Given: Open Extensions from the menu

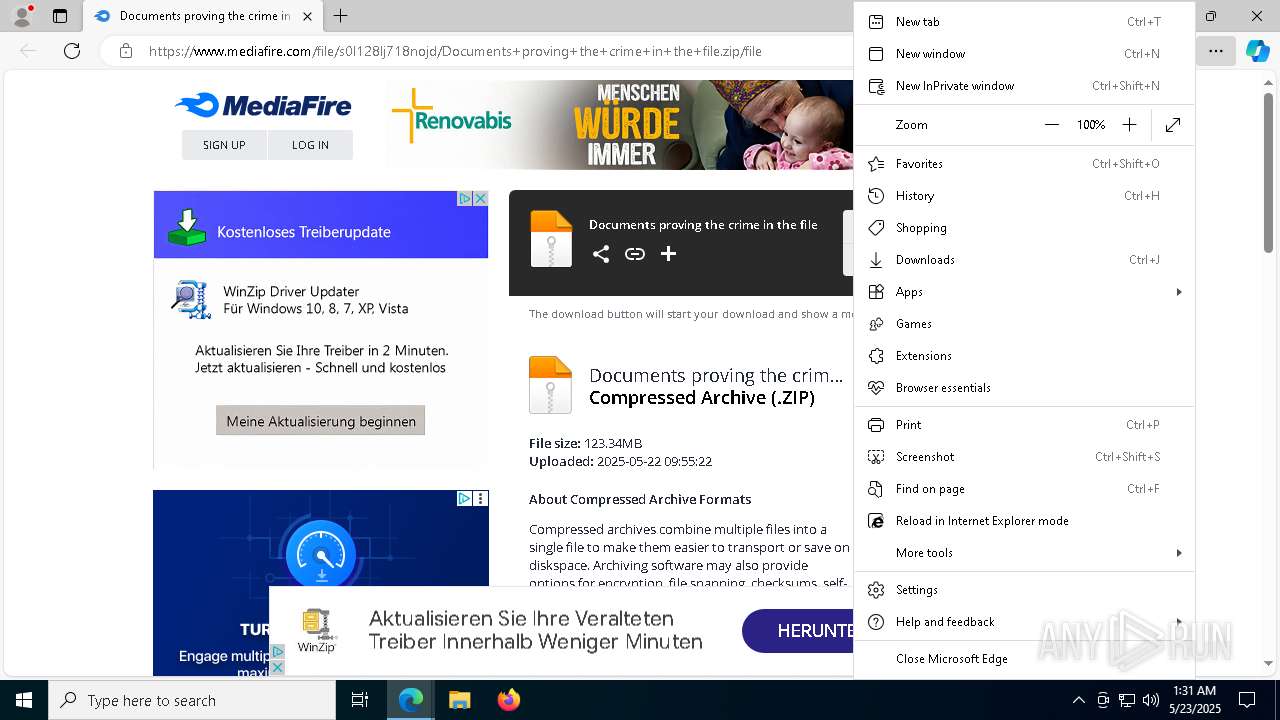Looking at the screenshot, I should 1024,355.
